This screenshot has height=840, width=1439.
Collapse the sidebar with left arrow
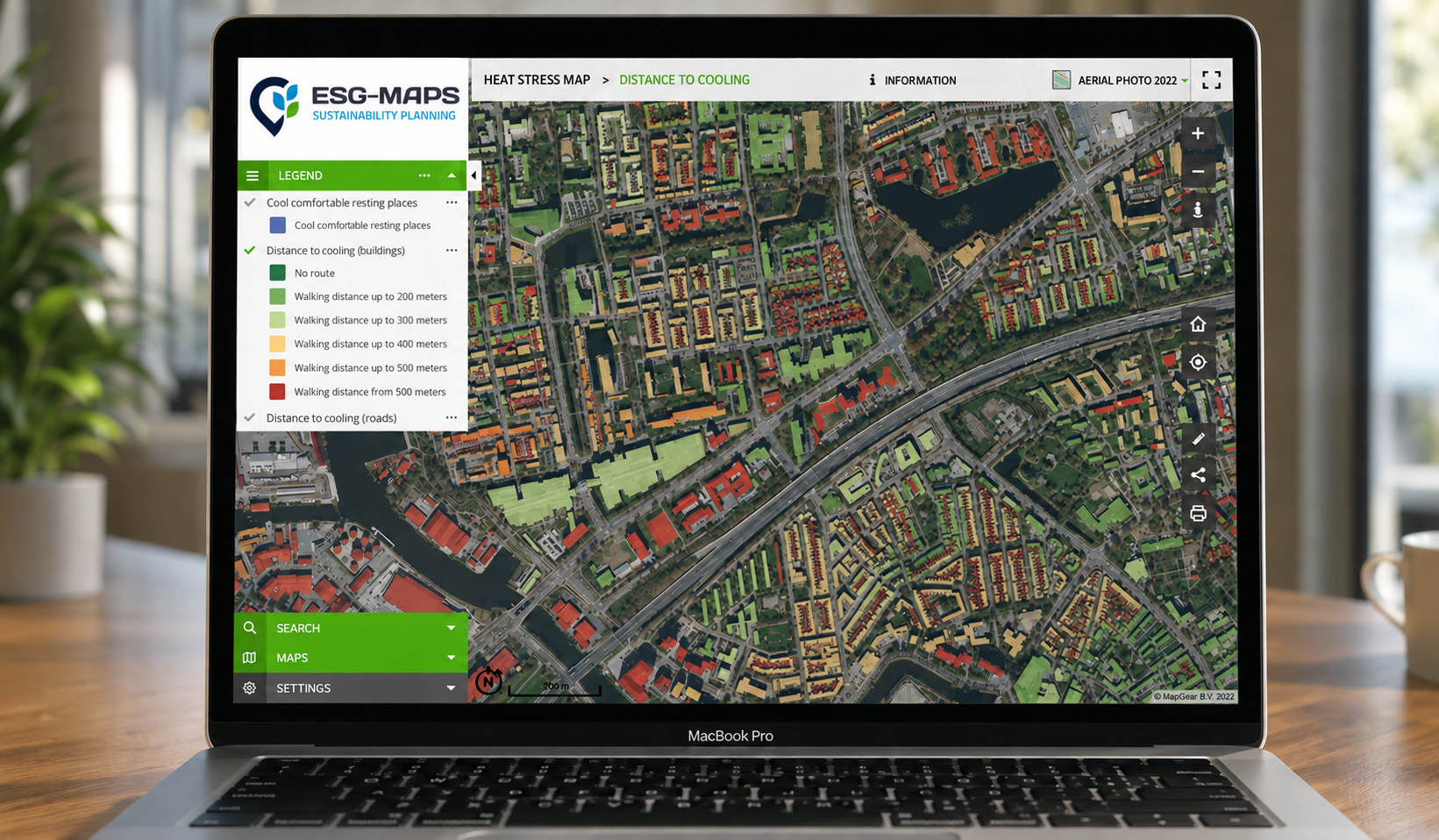(x=474, y=175)
